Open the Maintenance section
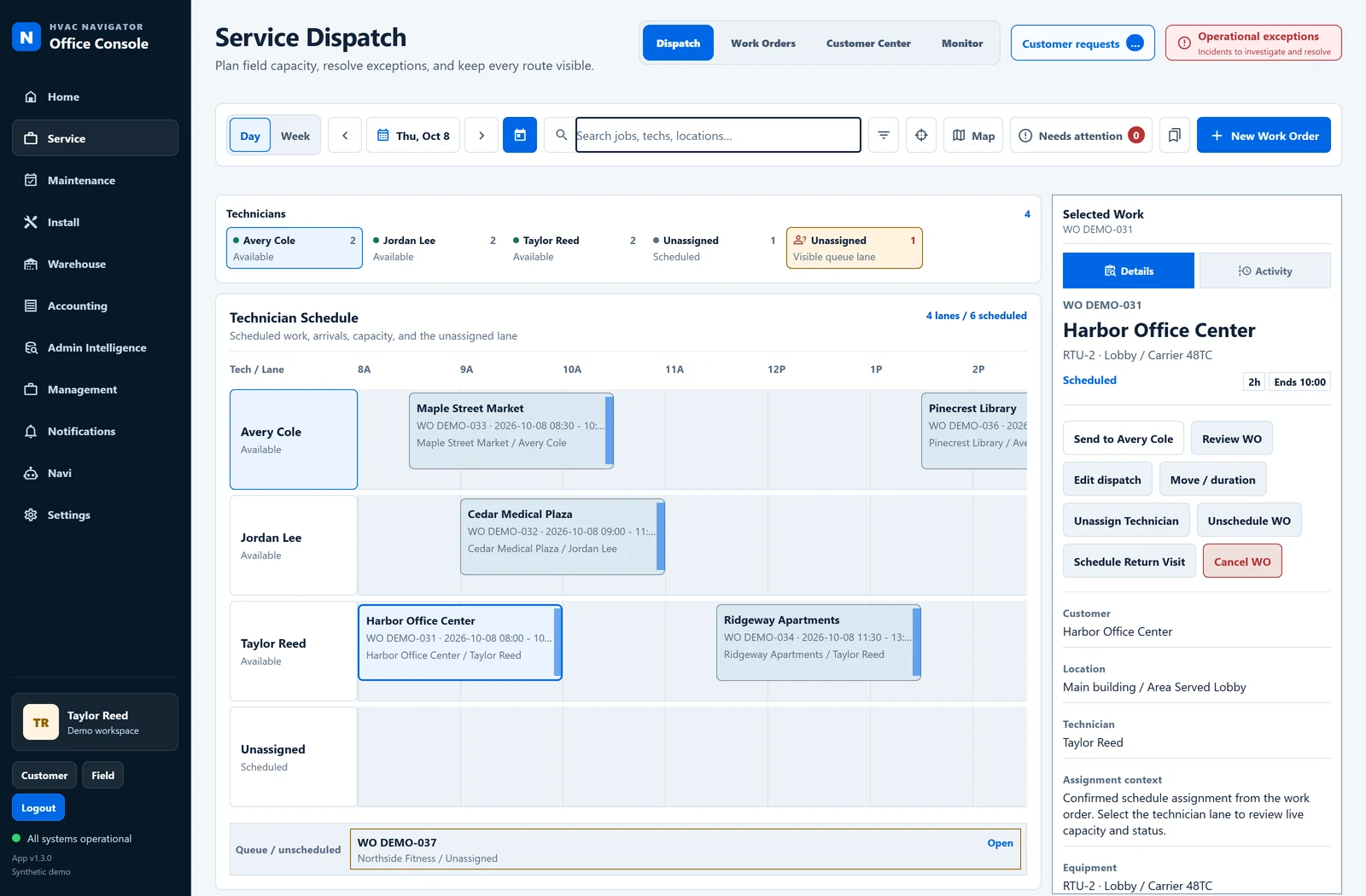Image resolution: width=1366 pixels, height=896 pixels. coord(95,181)
